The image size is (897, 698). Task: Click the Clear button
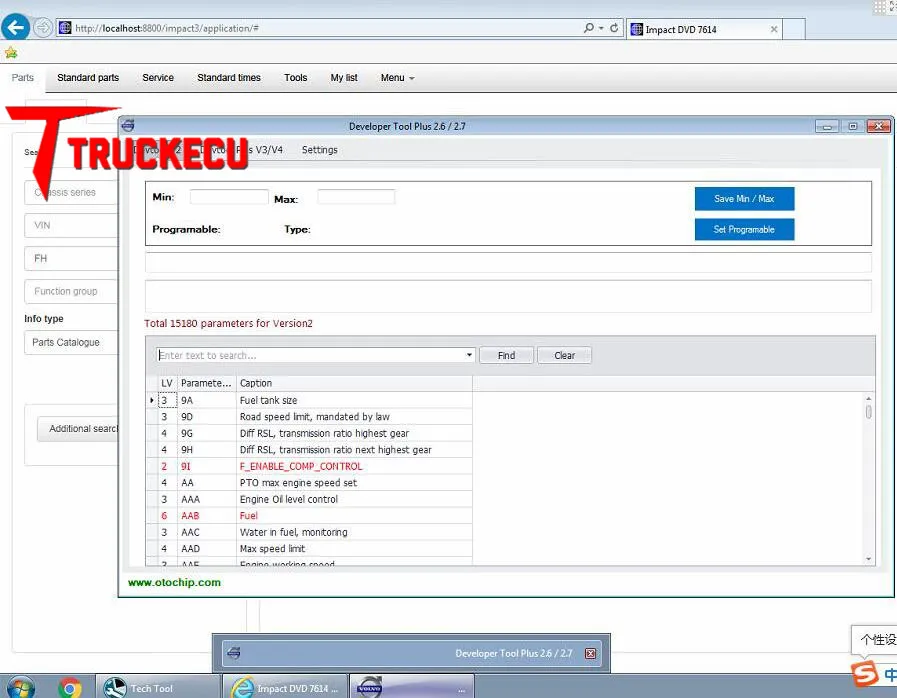564,355
